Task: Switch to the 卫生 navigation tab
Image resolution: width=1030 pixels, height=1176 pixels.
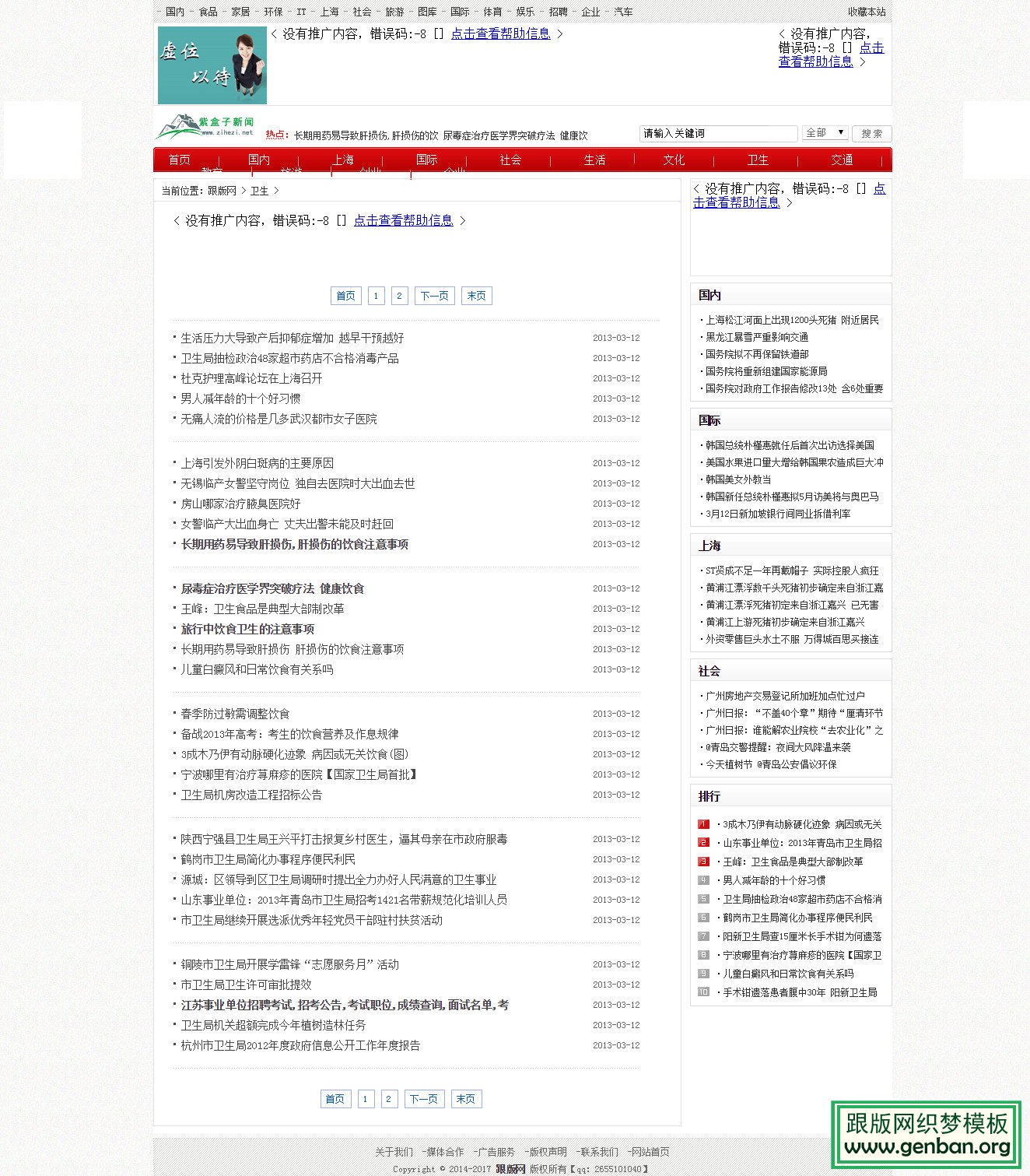Action: click(757, 160)
